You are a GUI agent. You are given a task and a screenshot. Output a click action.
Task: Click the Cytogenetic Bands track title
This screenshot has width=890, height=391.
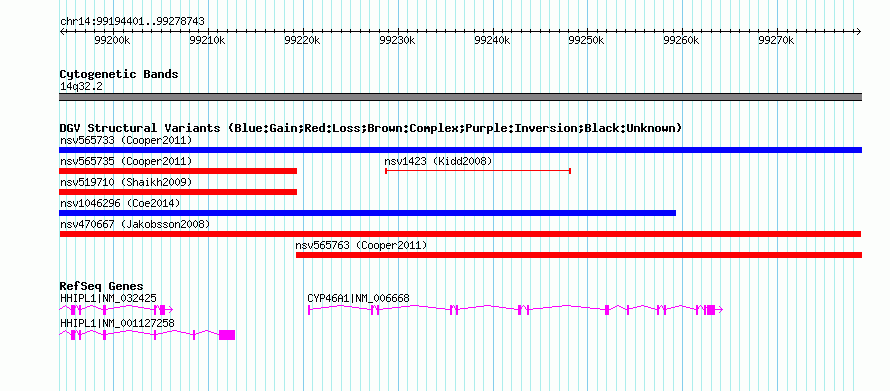(x=119, y=74)
